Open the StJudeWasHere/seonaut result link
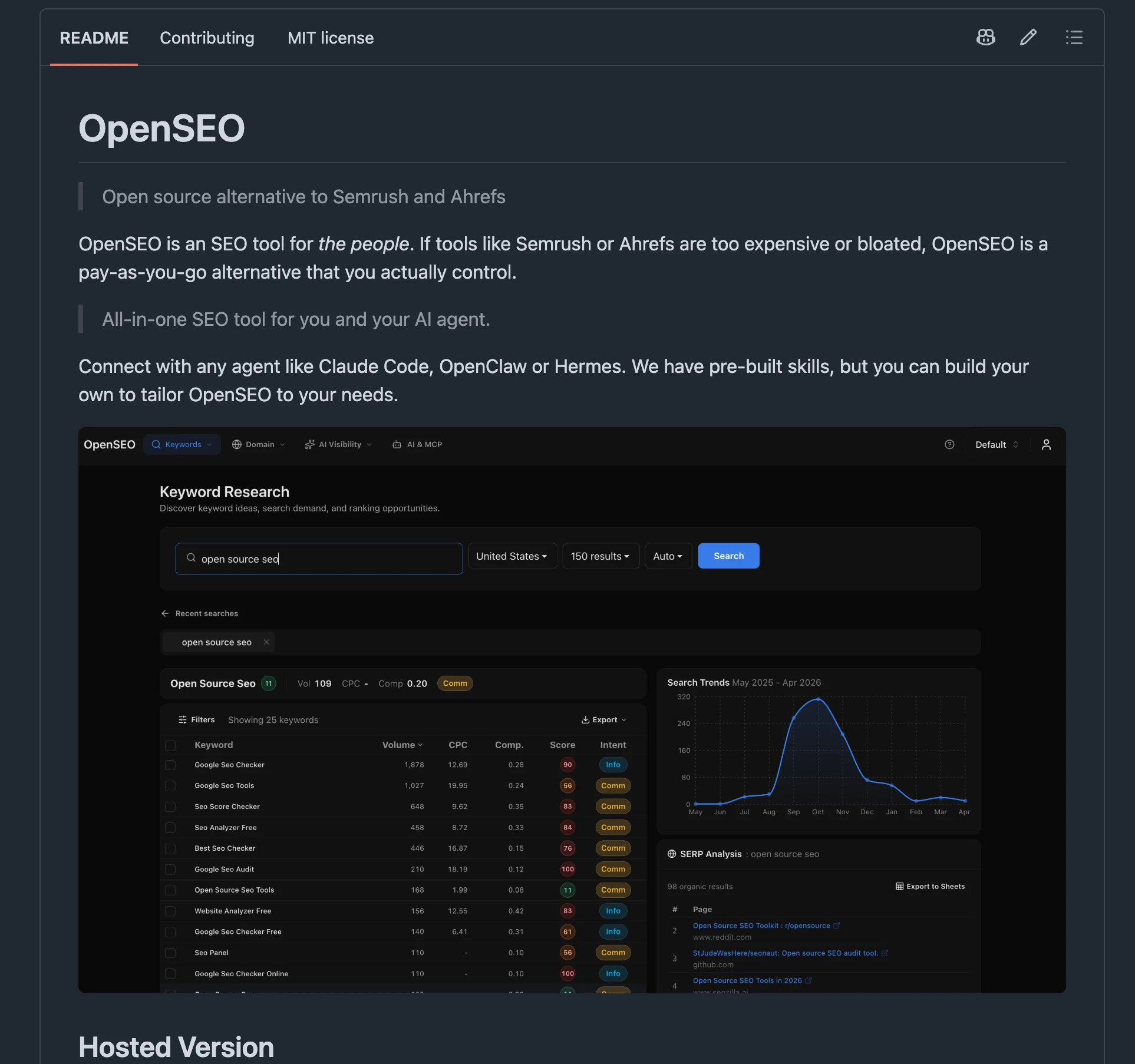The height and width of the screenshot is (1064, 1135). (786, 953)
